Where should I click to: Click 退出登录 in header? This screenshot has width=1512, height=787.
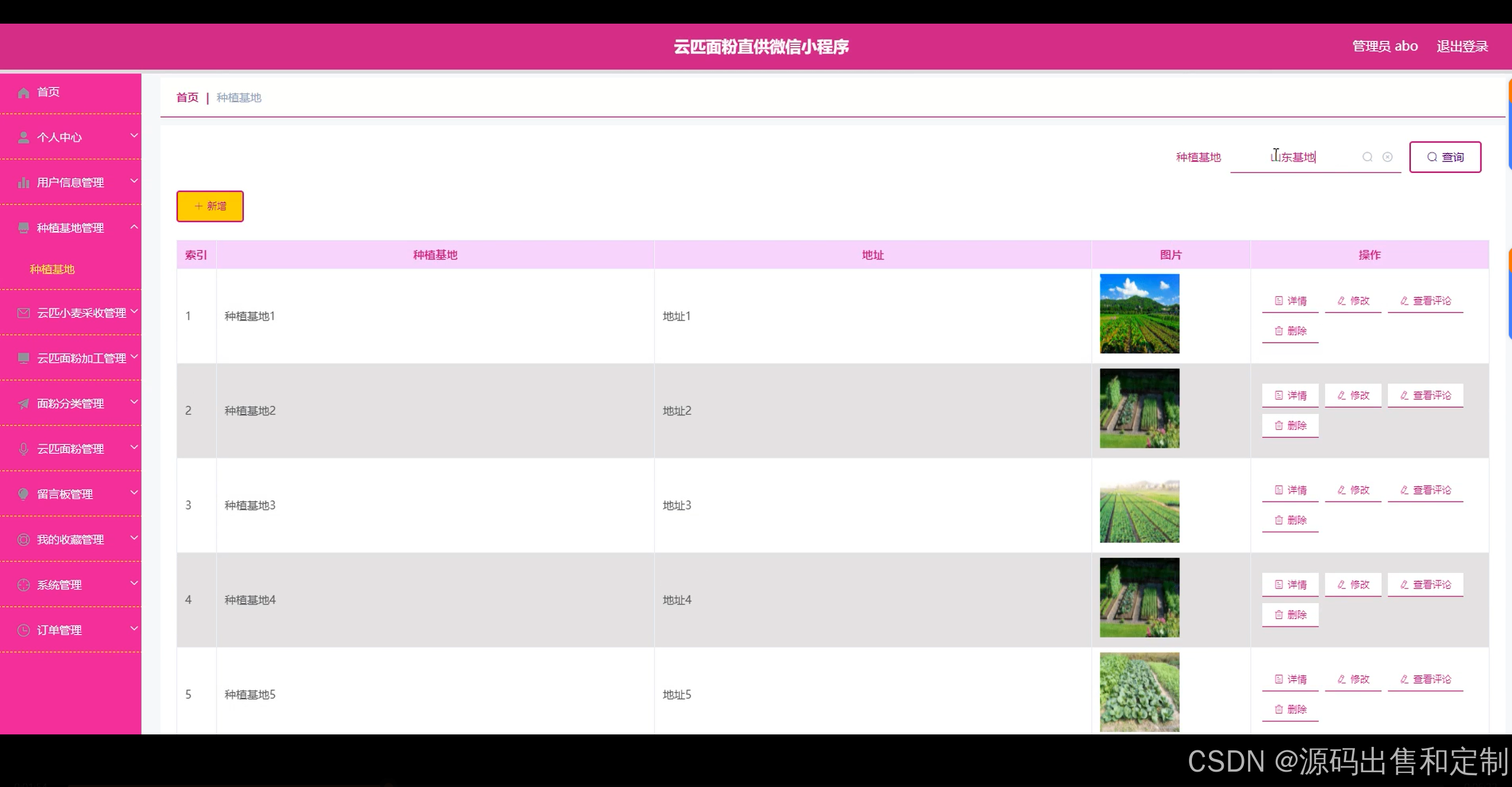(x=1462, y=47)
